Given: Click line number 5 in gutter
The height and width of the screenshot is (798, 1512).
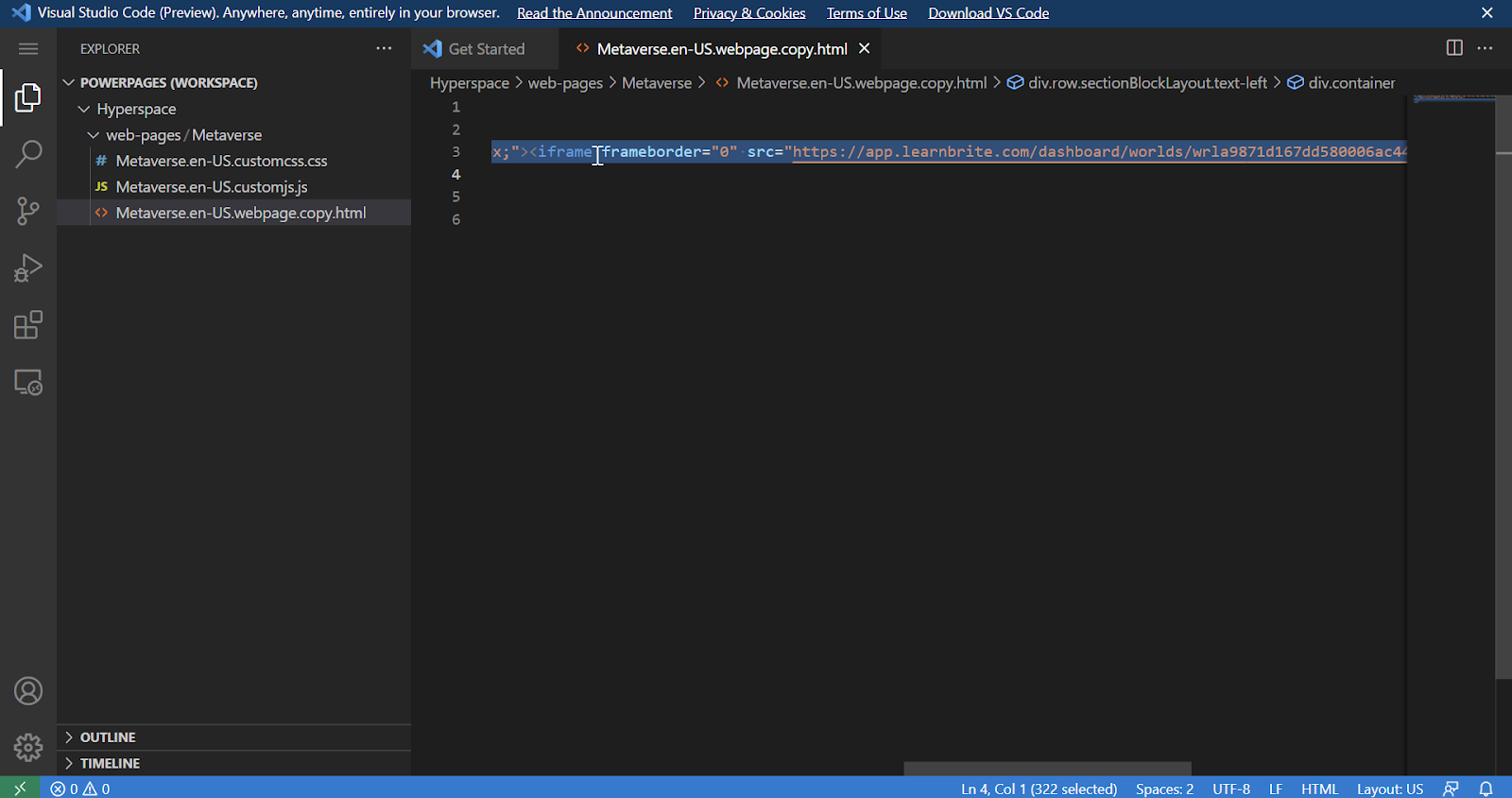Looking at the screenshot, I should click(x=455, y=197).
